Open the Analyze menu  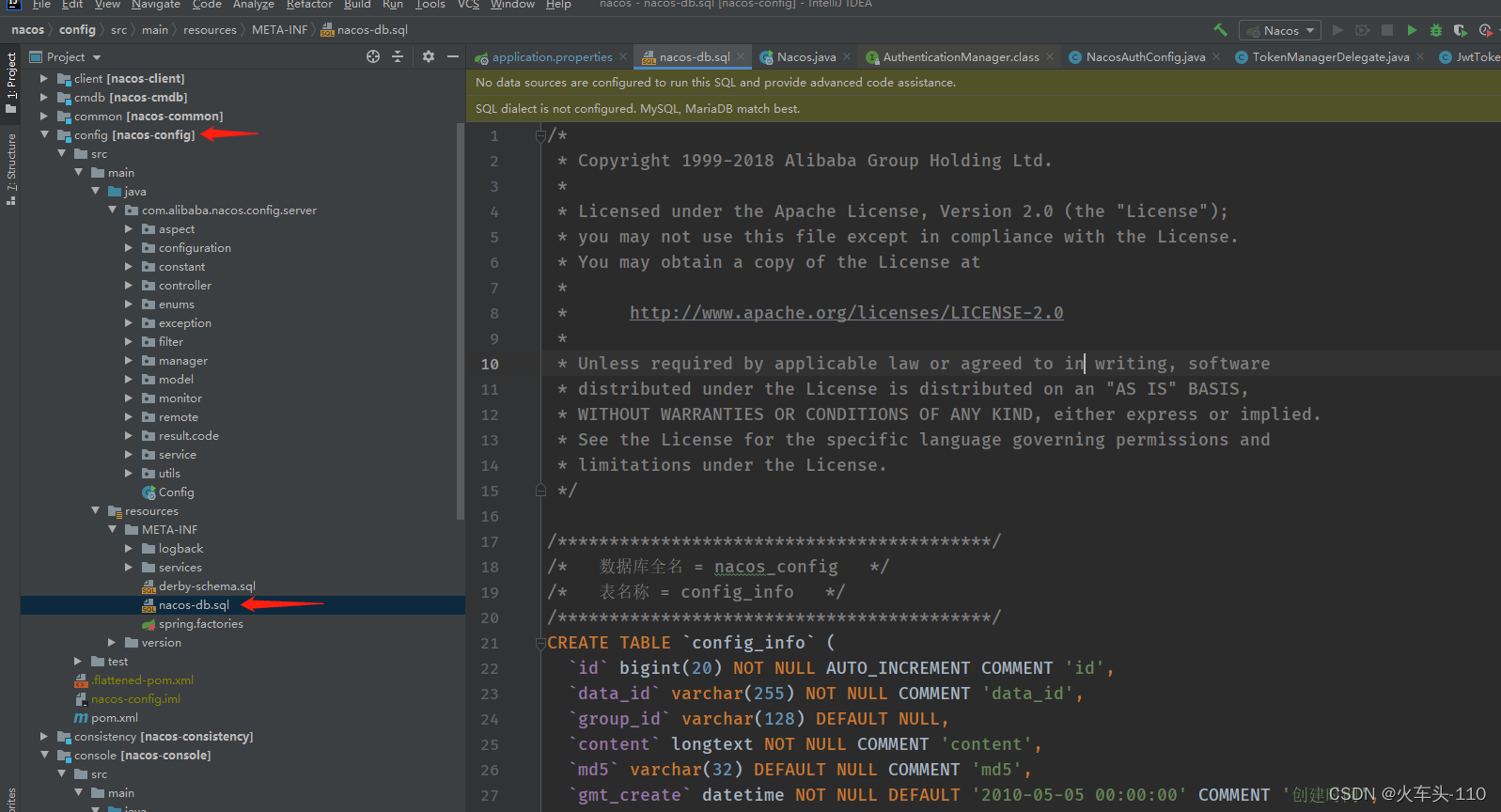(x=254, y=5)
